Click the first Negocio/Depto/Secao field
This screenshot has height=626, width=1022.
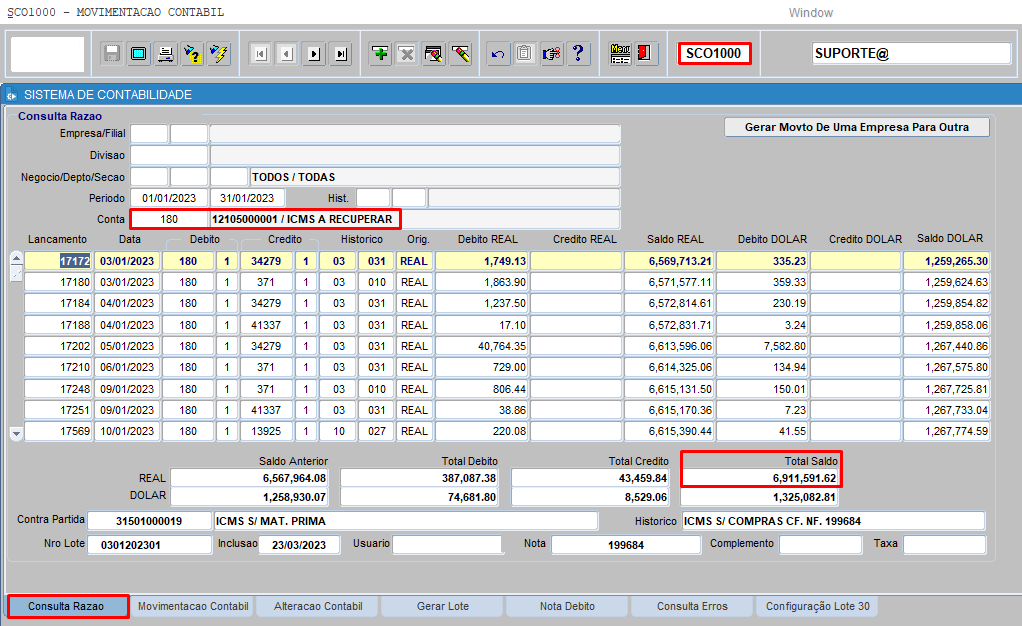tap(149, 177)
